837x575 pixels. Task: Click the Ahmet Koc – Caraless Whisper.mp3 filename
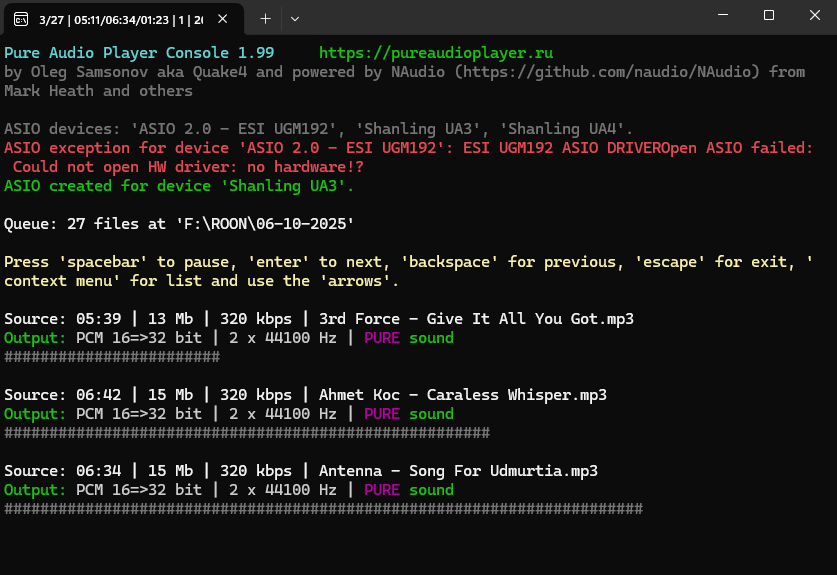(x=462, y=395)
